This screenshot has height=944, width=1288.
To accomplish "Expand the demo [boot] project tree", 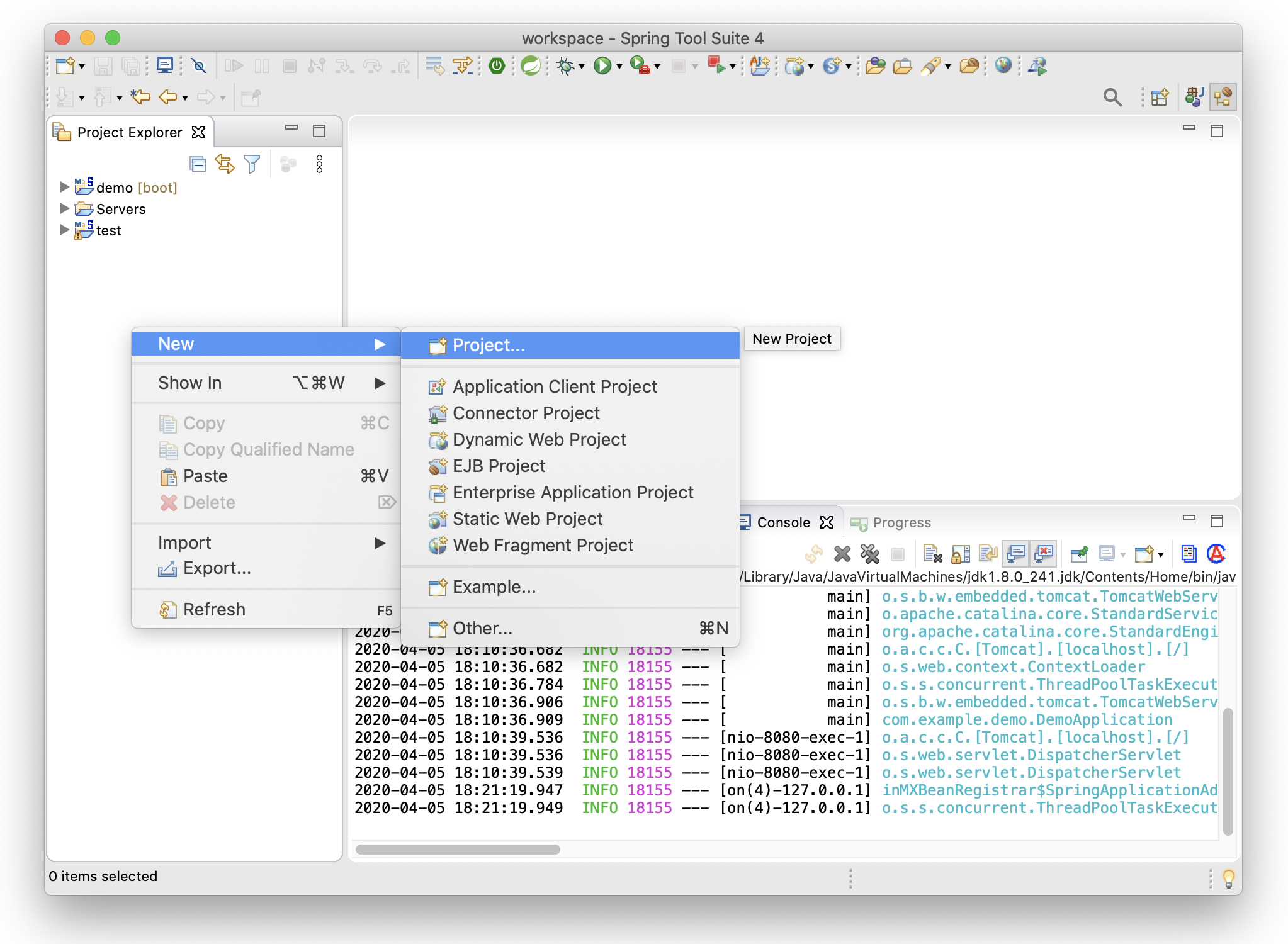I will click(64, 187).
